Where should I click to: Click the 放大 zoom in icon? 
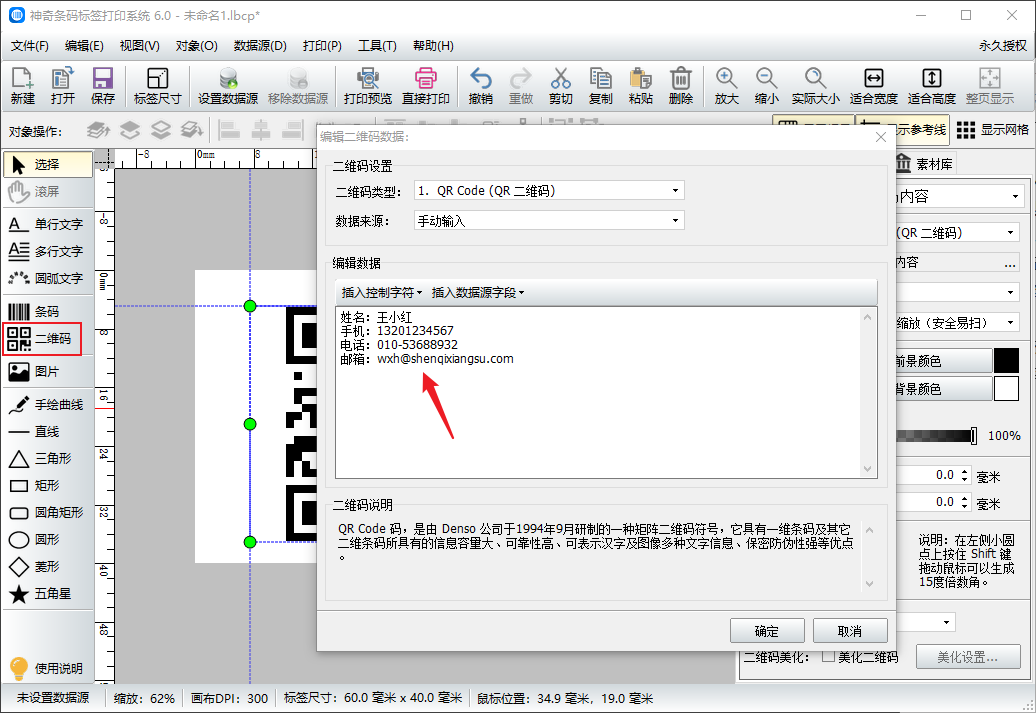[726, 85]
